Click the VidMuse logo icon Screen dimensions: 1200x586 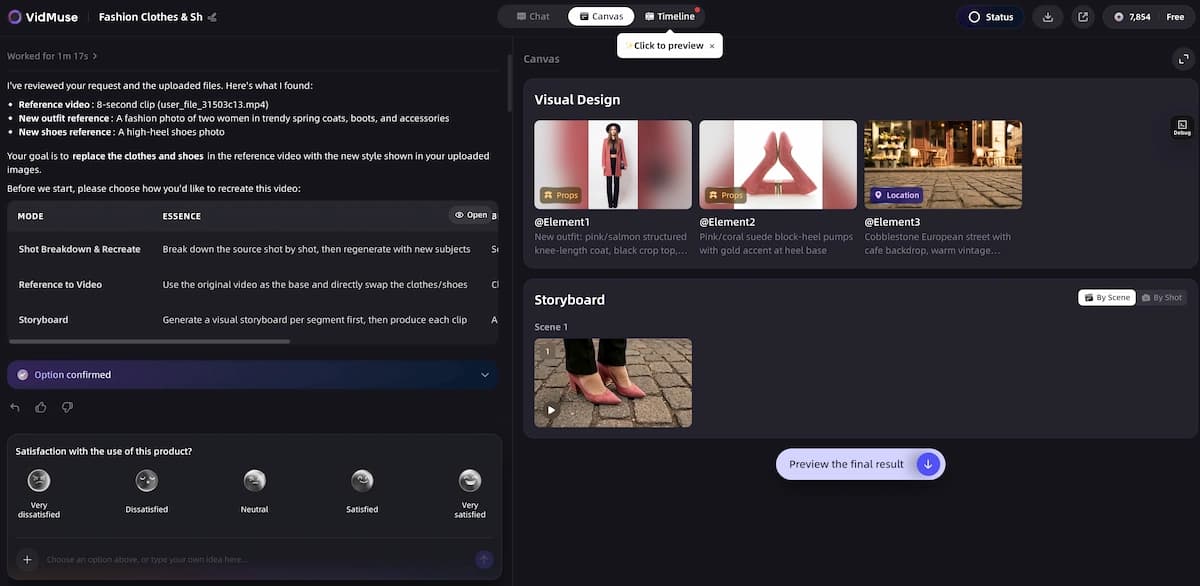coord(15,17)
